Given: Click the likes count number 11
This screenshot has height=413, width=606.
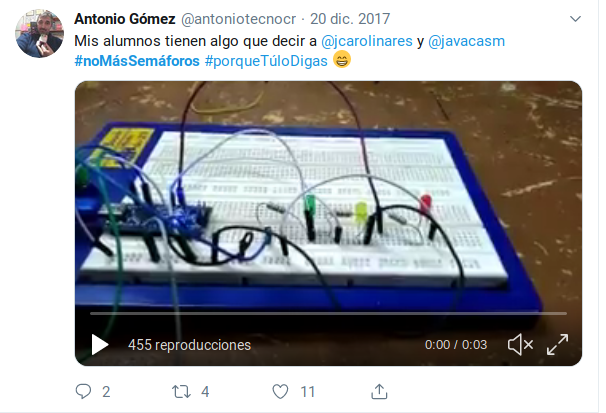Looking at the screenshot, I should coord(308,392).
